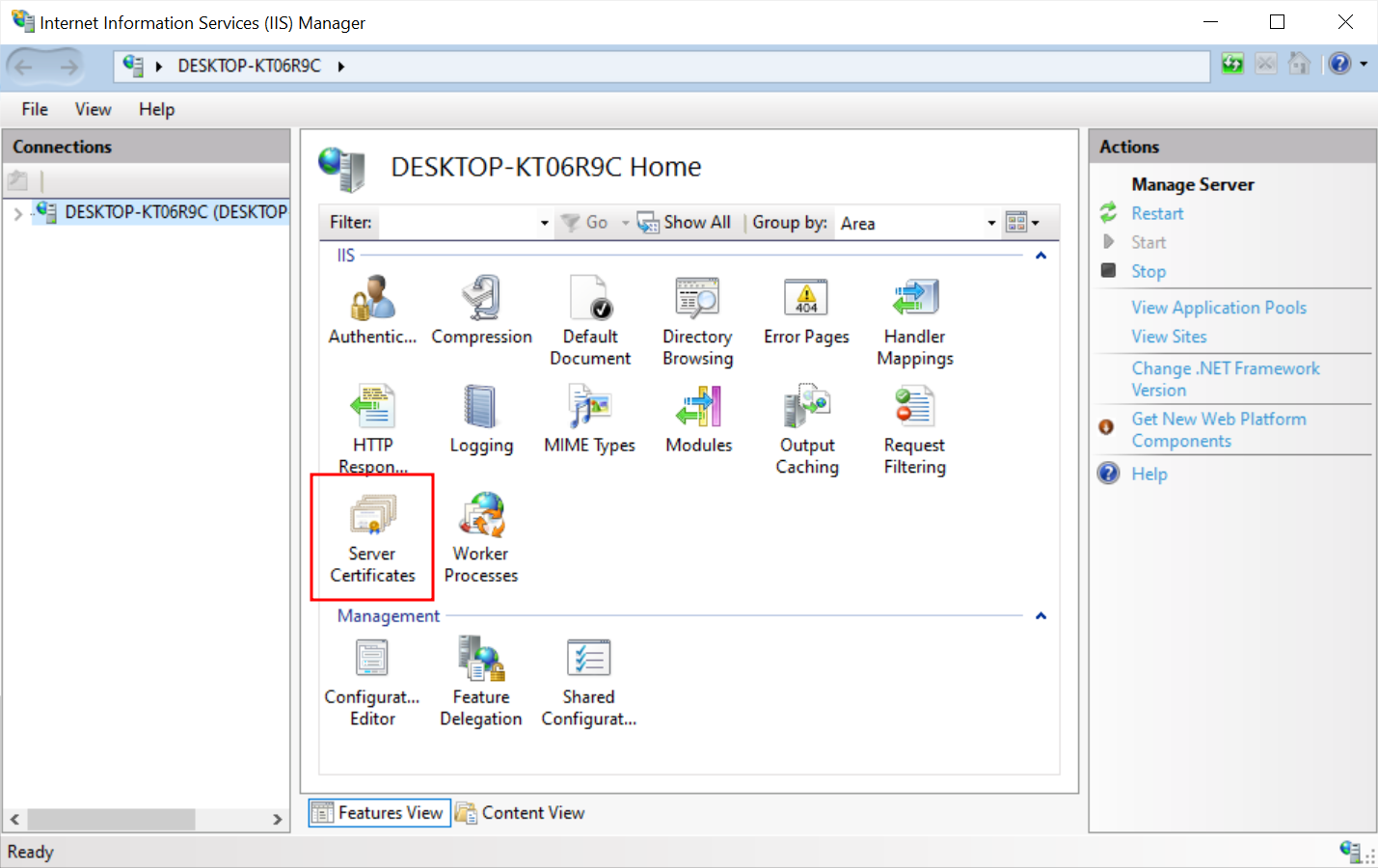Click the Connections pane horizontal scrollbar thumb

(x=112, y=819)
